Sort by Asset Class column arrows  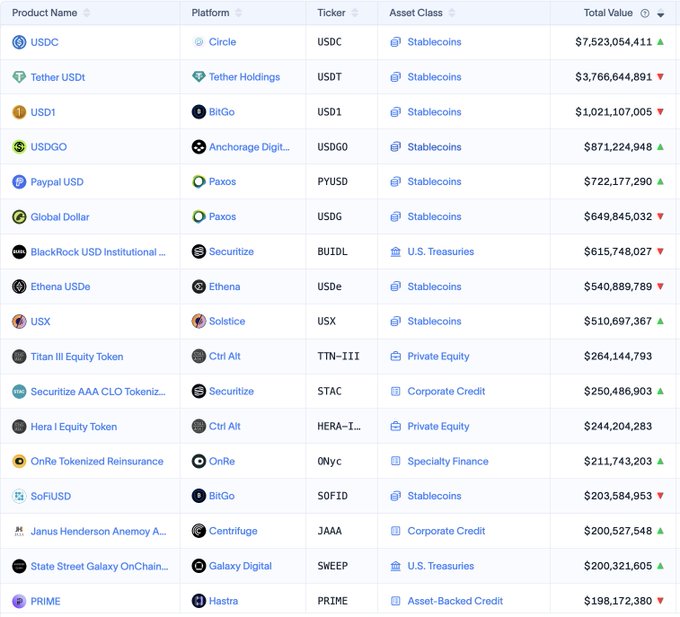pos(452,13)
